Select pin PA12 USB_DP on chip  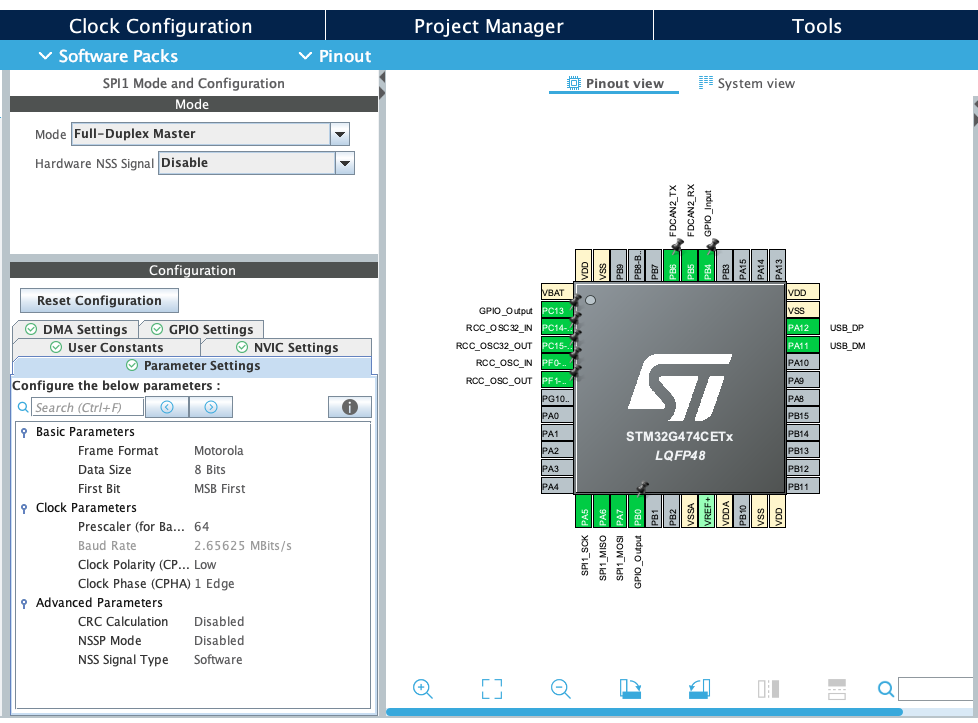pyautogui.click(x=803, y=328)
